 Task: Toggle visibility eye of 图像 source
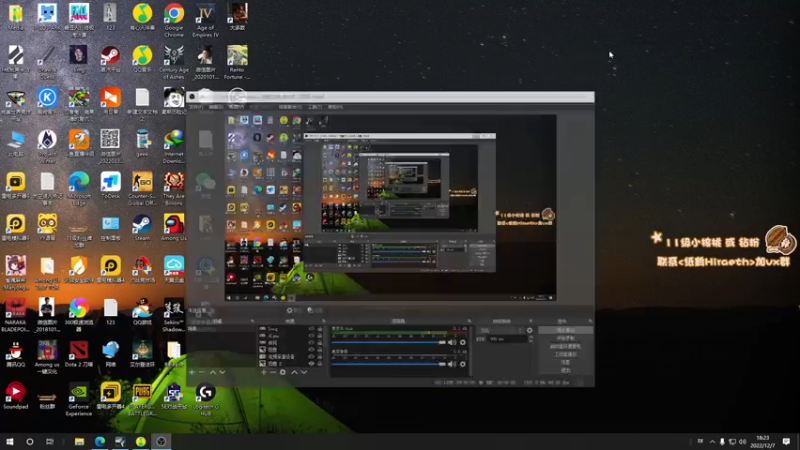click(x=311, y=349)
